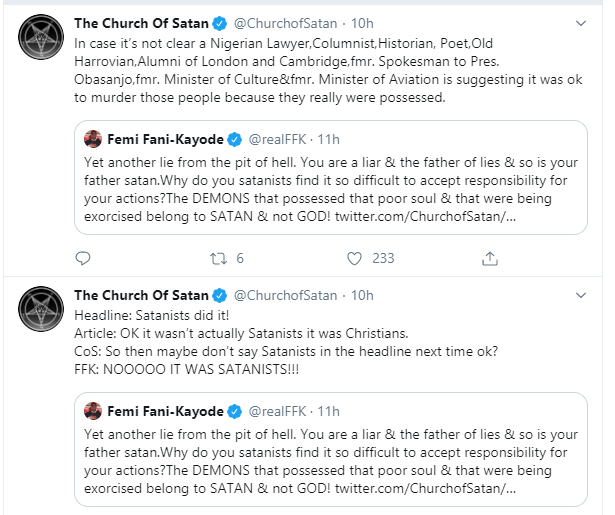This screenshot has width=615, height=515.
Task: Click @realFFK handle in Headline tweet quote
Action: (279, 411)
